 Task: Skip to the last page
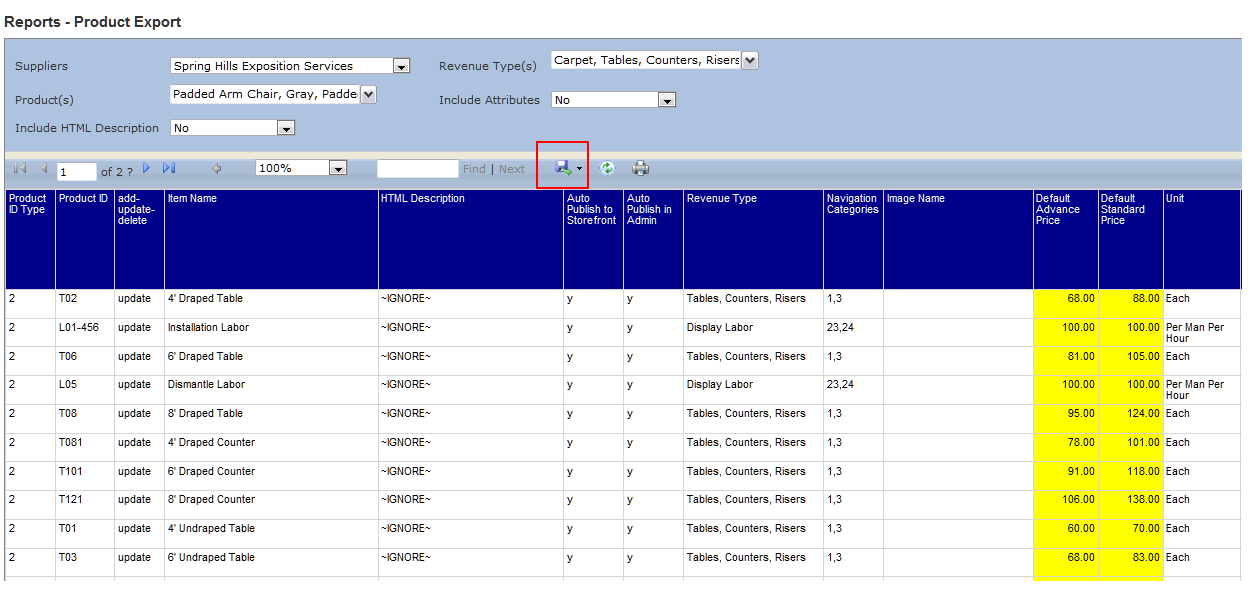(x=168, y=168)
